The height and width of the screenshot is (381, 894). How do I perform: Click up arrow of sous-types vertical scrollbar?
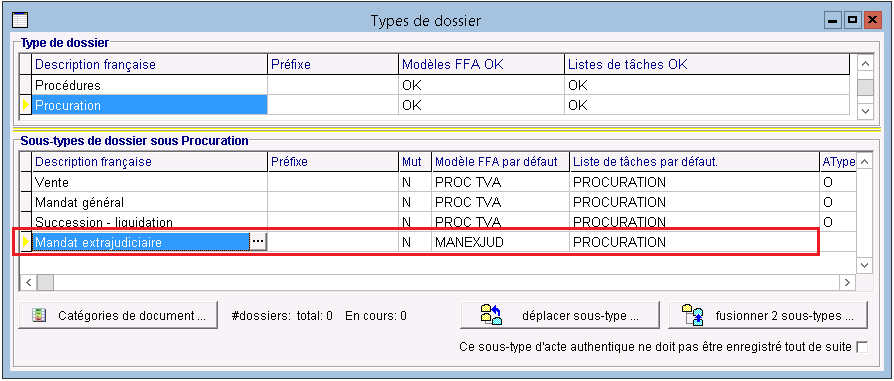865,161
